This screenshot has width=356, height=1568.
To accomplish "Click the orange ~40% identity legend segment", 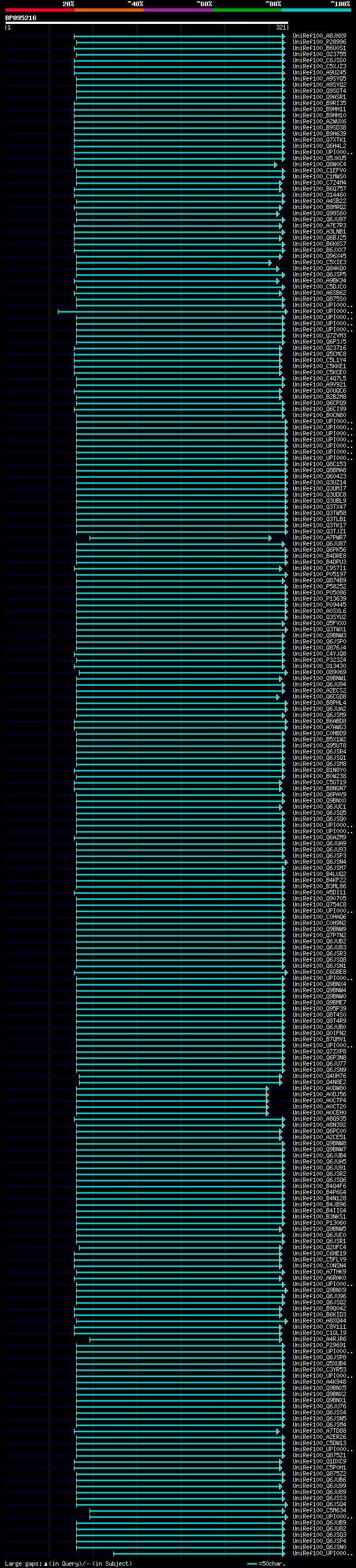I will coord(109,10).
